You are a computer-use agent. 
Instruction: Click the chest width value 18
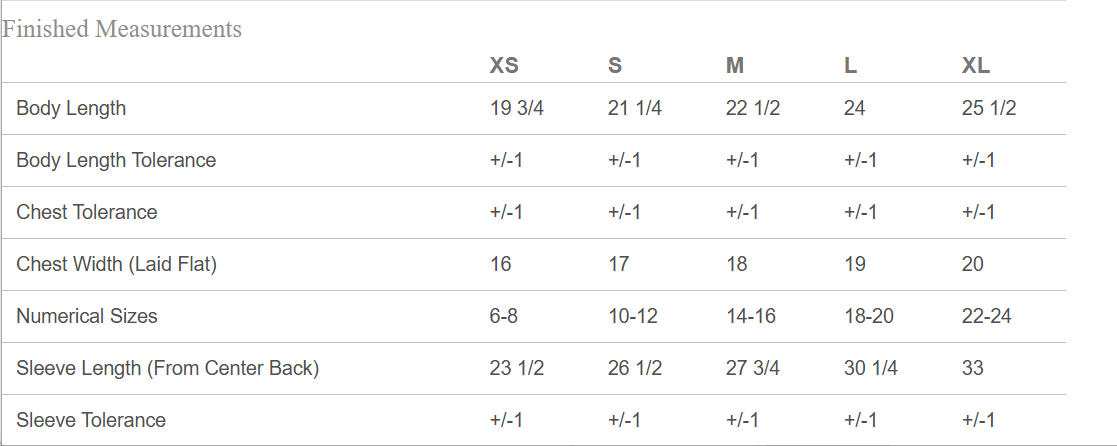737,264
